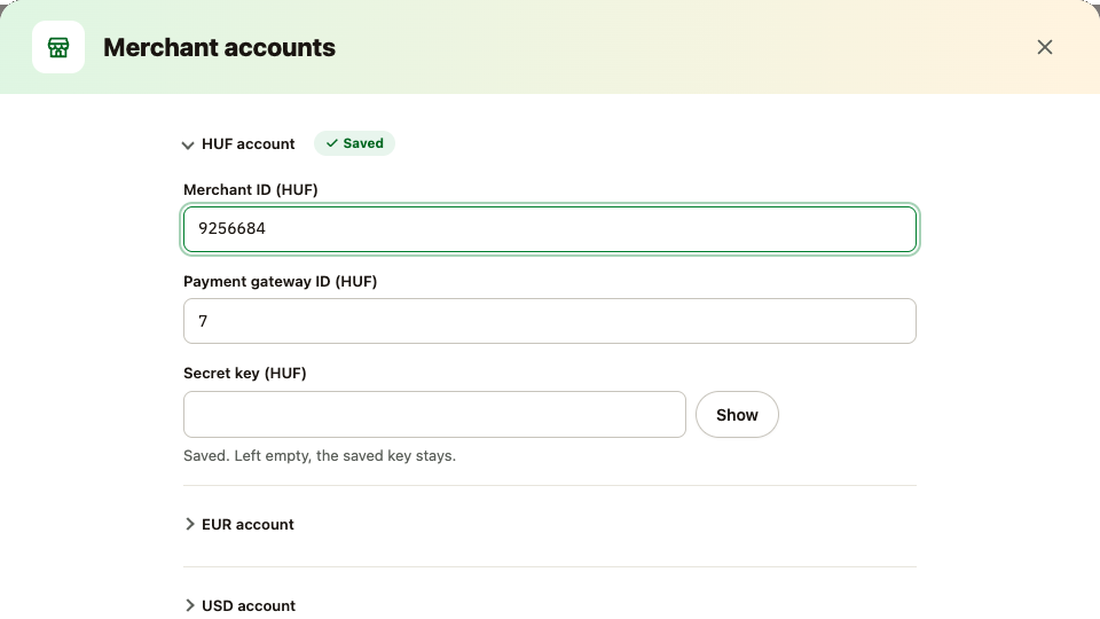
Task: Show the HUF secret key
Action: (737, 414)
